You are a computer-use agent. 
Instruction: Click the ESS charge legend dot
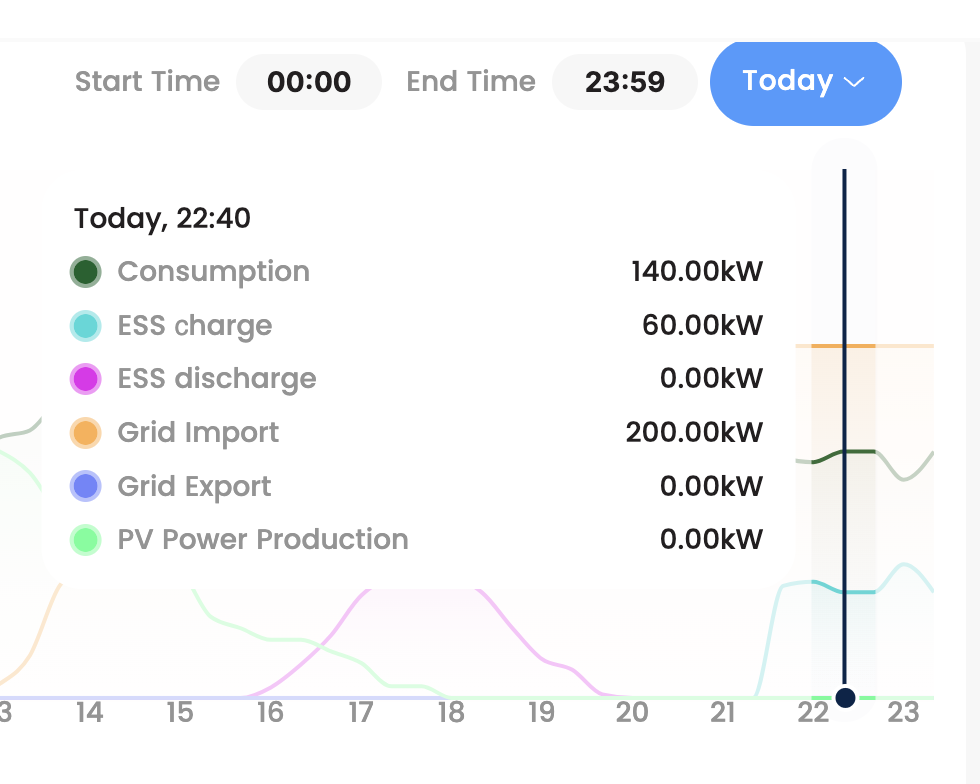pos(85,325)
